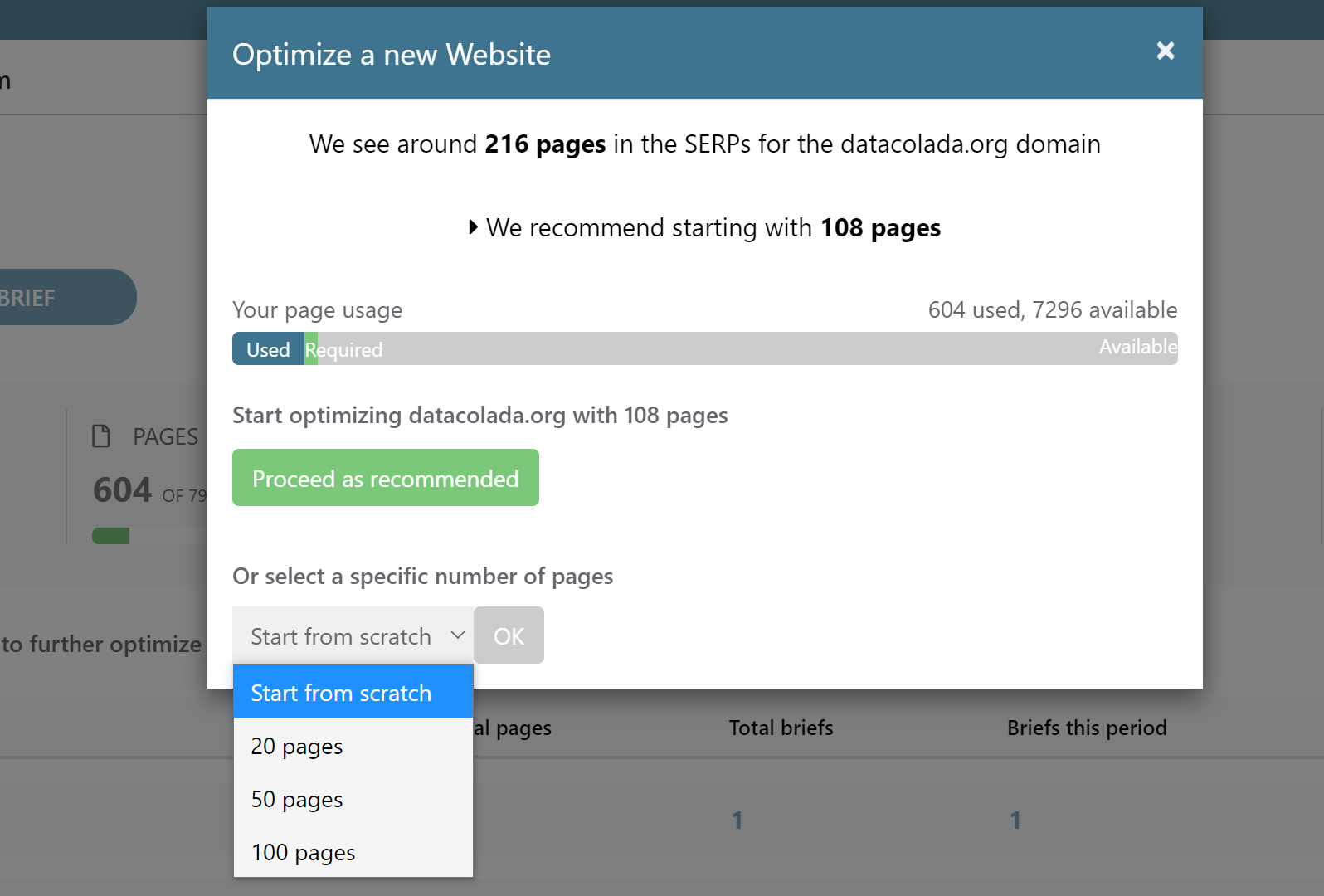Expand the recommendation details triangle

[x=474, y=227]
